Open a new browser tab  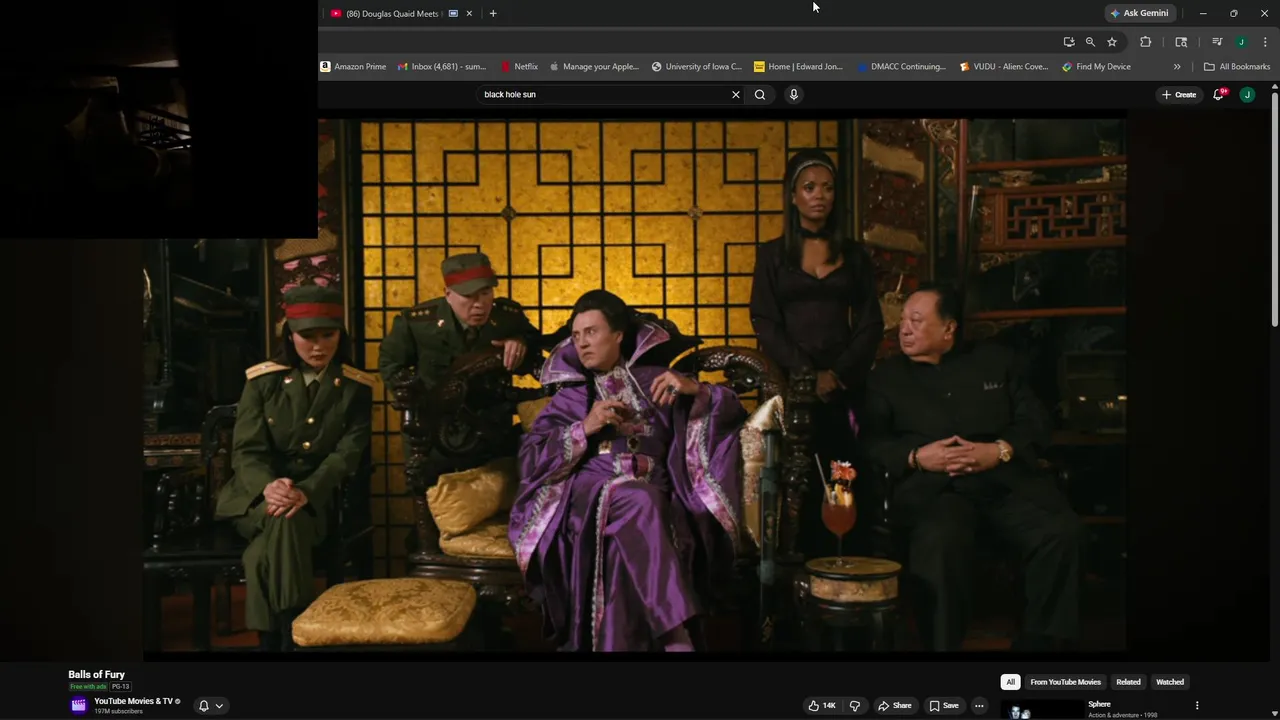pyautogui.click(x=493, y=13)
